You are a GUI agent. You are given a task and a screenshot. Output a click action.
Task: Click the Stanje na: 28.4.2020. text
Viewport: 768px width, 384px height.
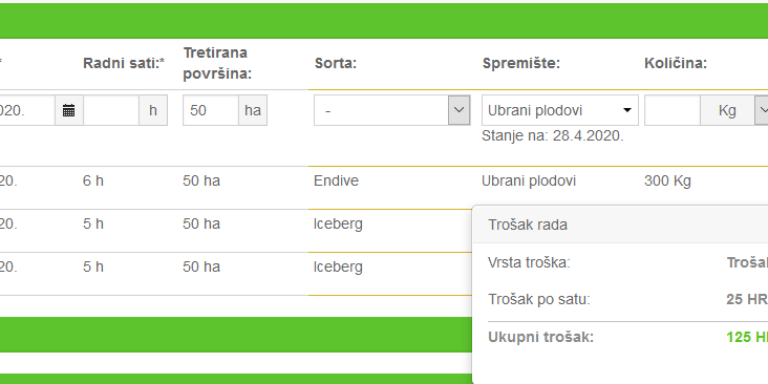[x=552, y=136]
